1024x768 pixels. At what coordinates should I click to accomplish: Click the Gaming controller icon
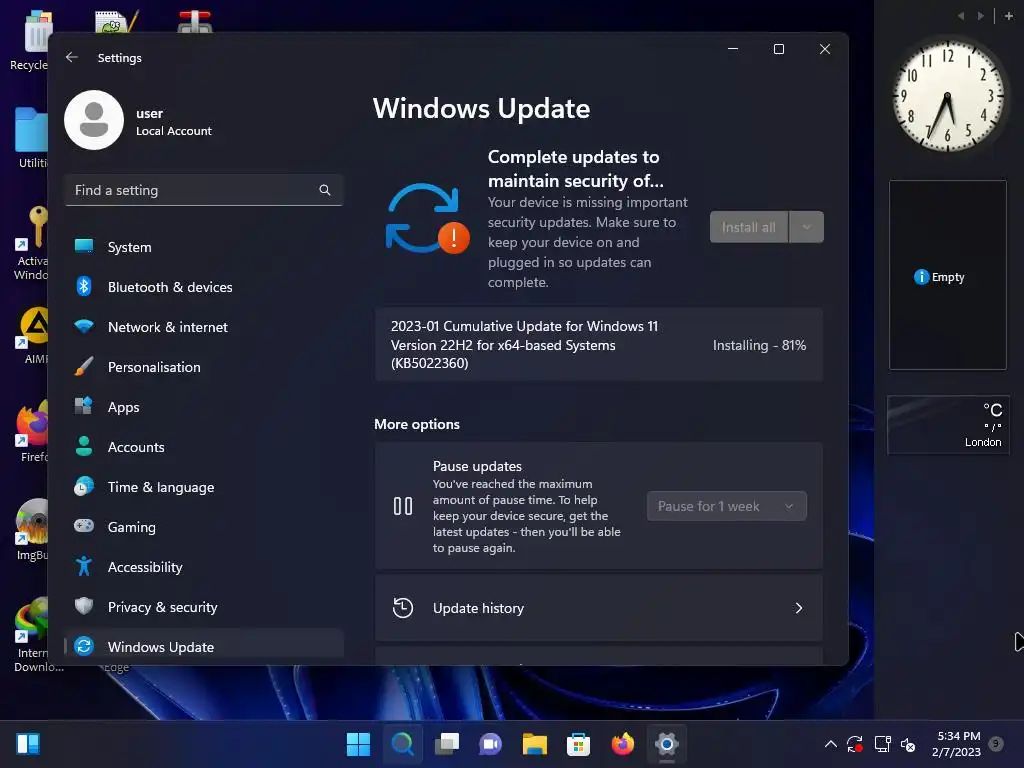tap(84, 526)
